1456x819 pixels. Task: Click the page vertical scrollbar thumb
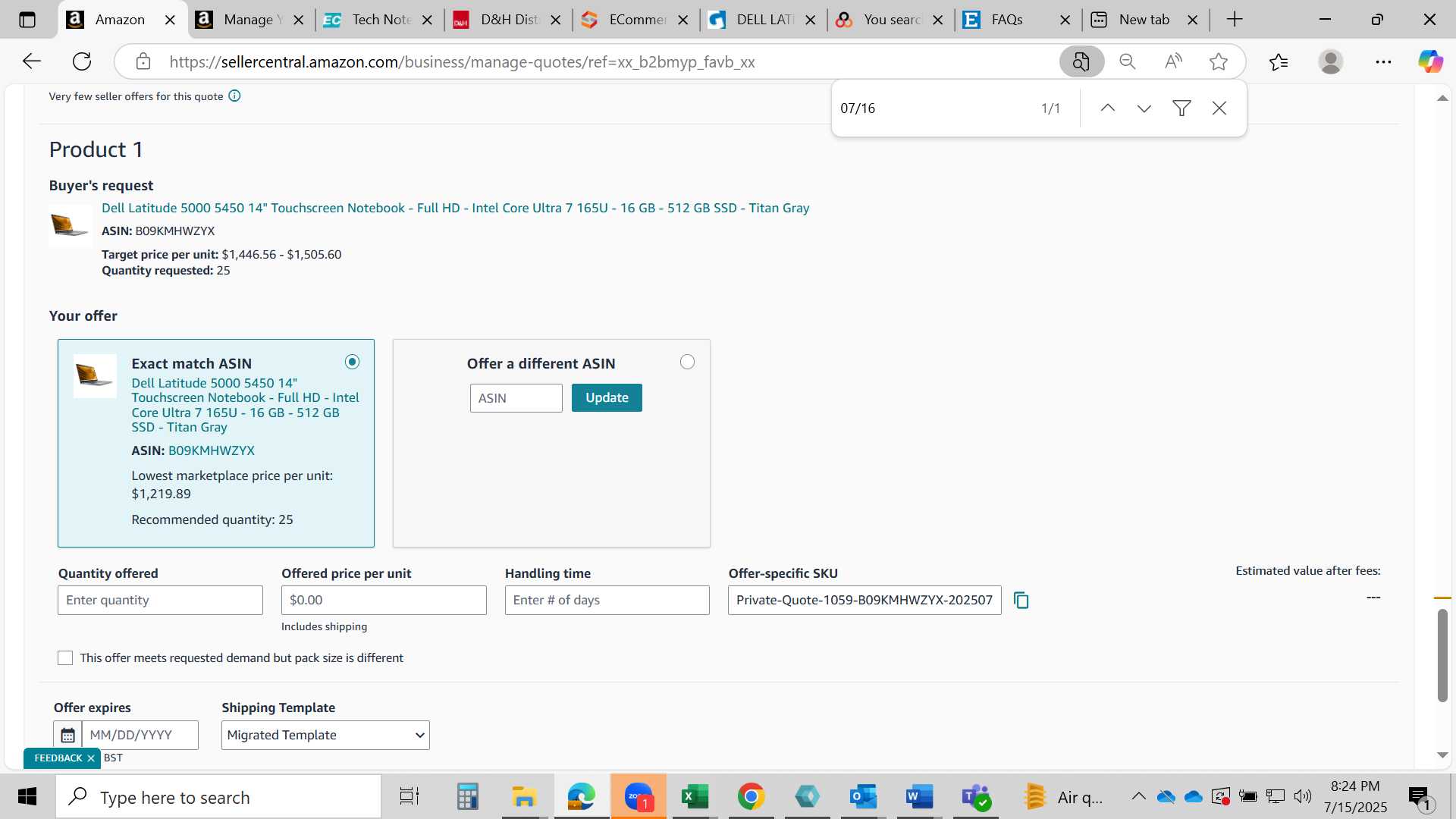tap(1442, 655)
